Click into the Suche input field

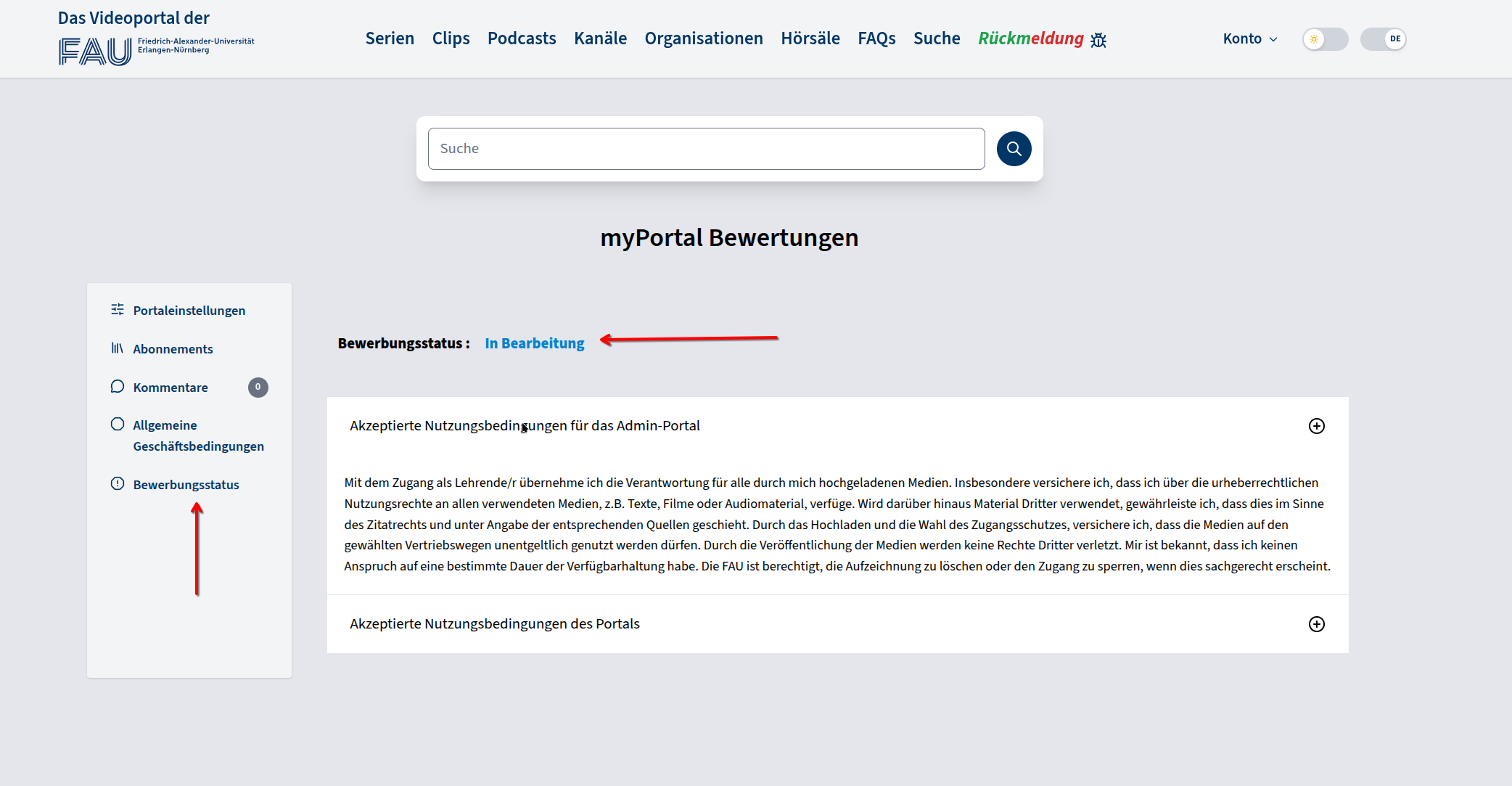(x=705, y=149)
